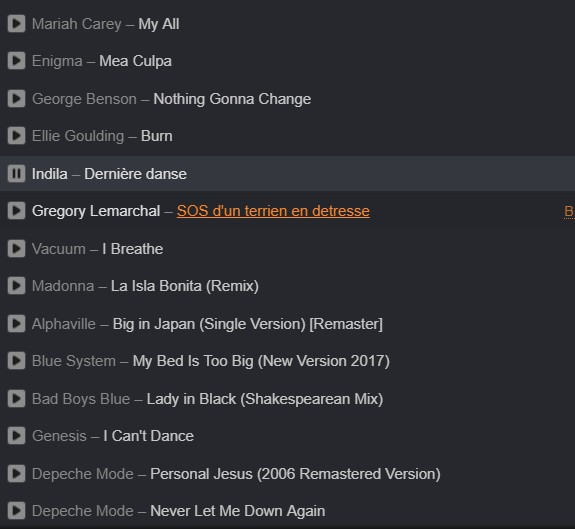Play Depeche Mode – Personal Jesus
575x529 pixels.
pyautogui.click(x=17, y=474)
